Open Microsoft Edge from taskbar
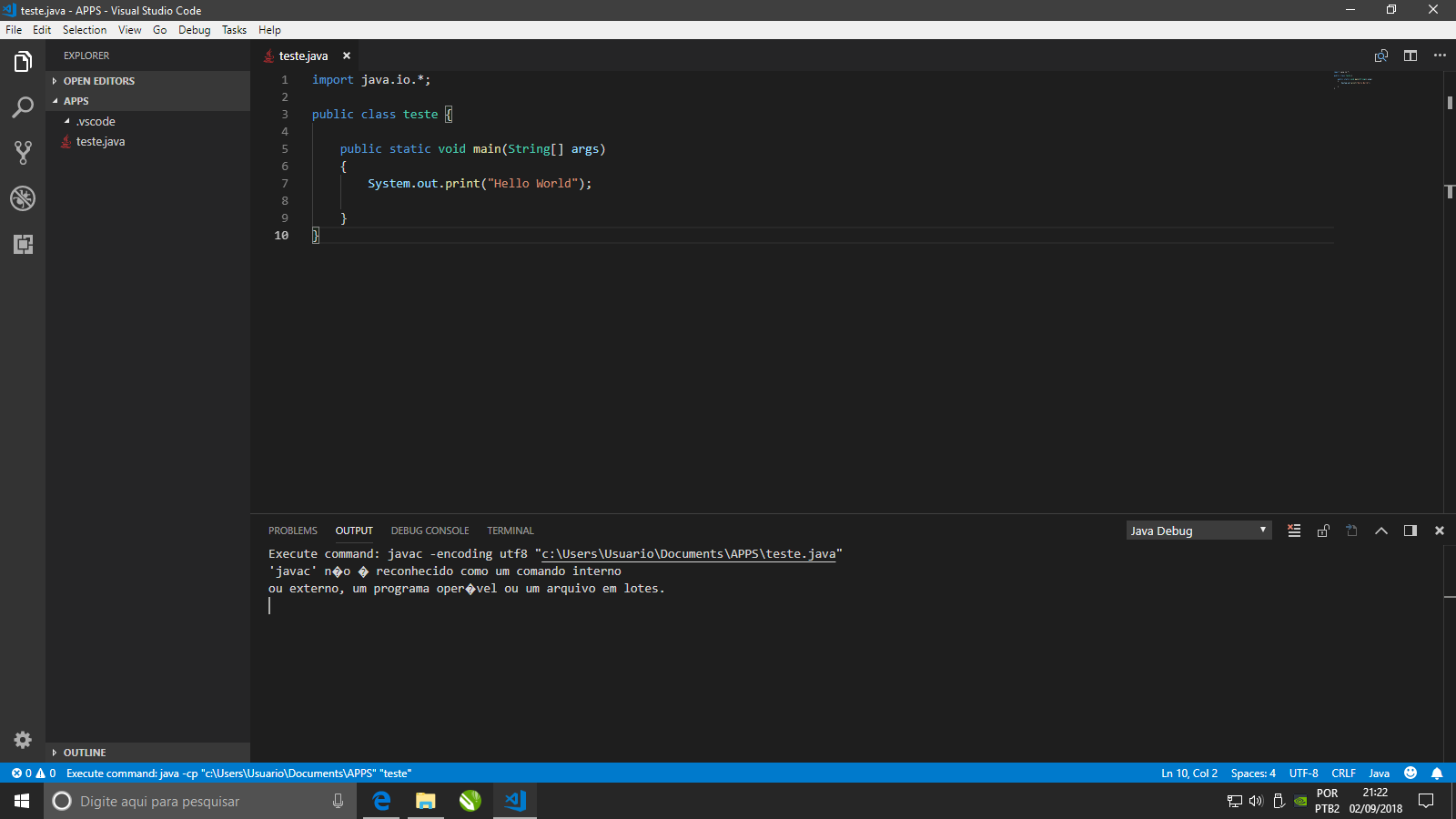Screen dimensions: 1456x819 381,801
